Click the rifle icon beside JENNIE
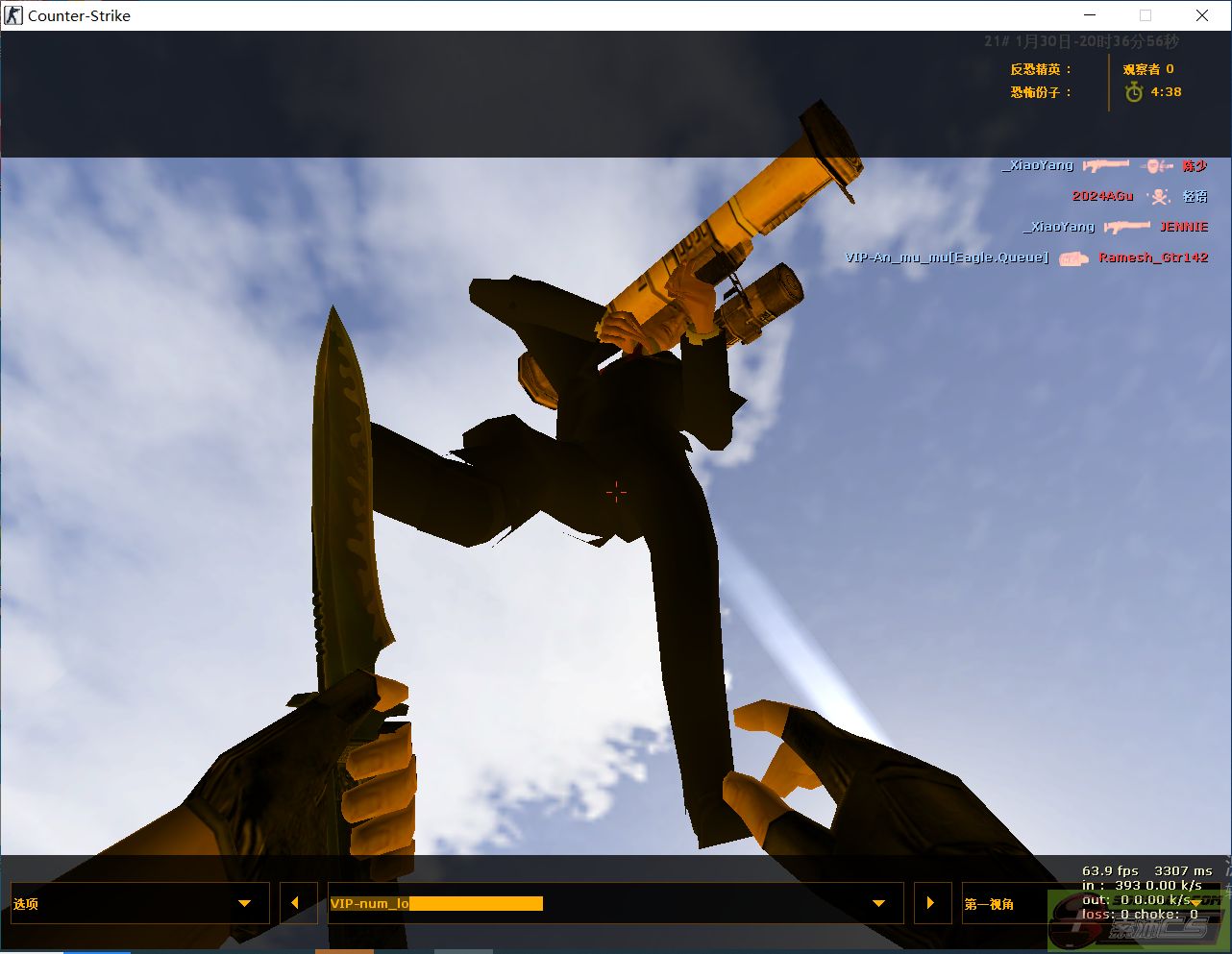This screenshot has height=954, width=1232. point(1127,227)
